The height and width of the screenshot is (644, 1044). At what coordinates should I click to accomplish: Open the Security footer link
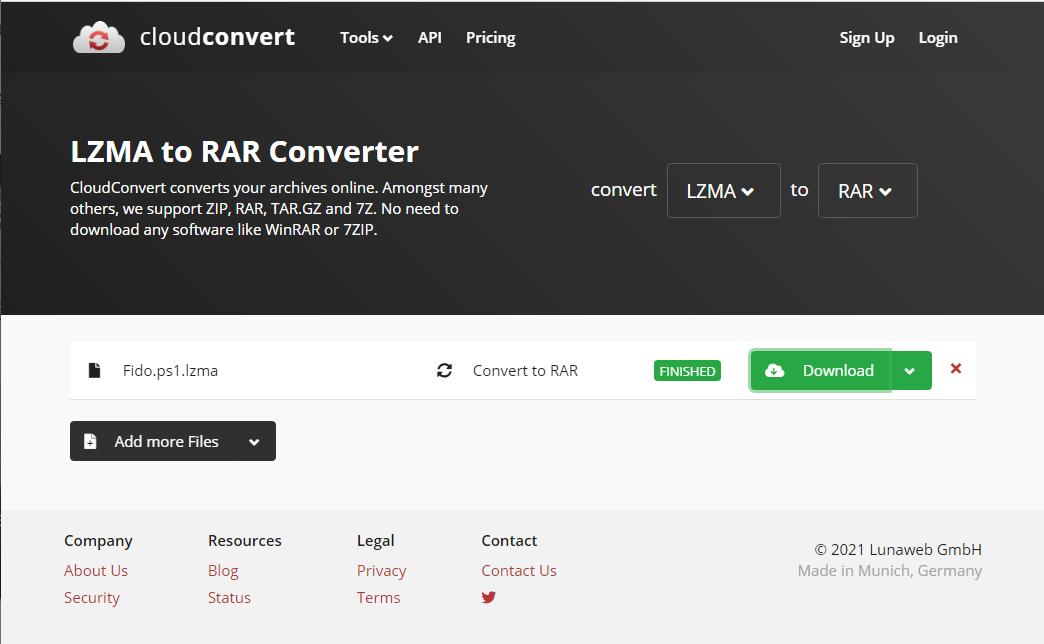(92, 597)
